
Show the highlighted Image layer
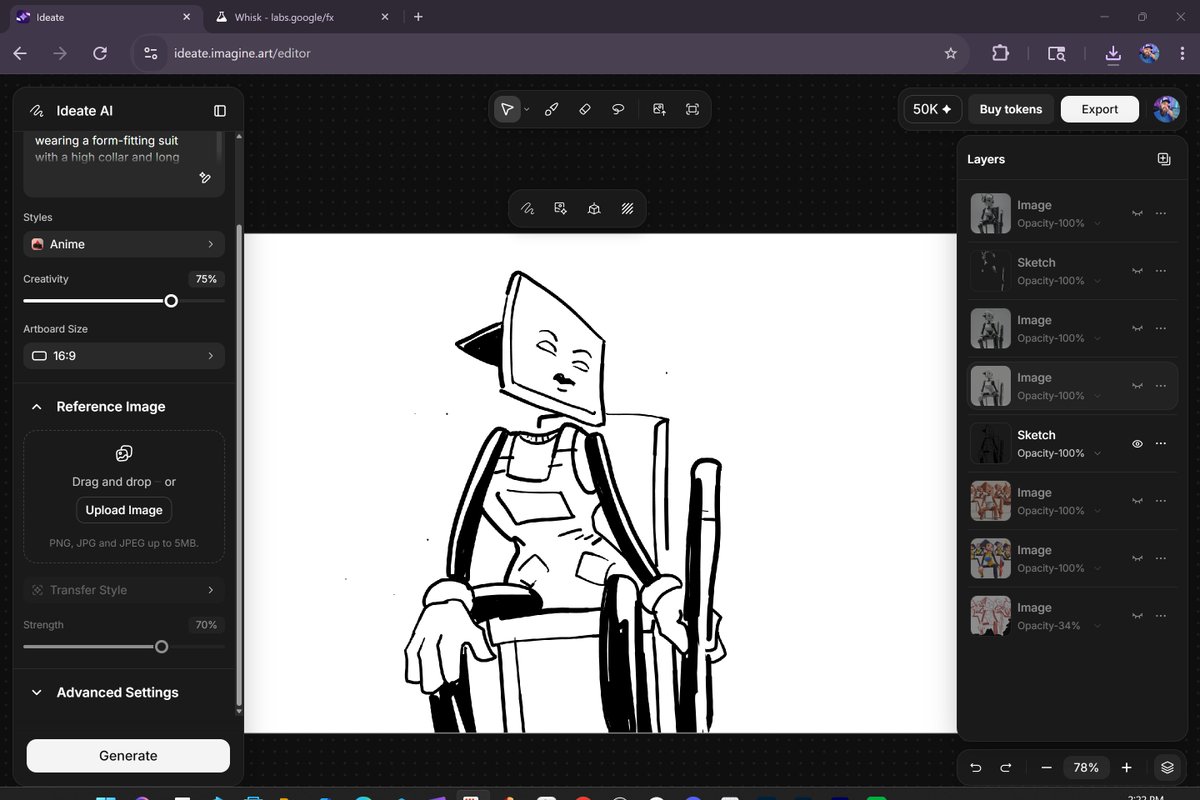pos(1137,386)
